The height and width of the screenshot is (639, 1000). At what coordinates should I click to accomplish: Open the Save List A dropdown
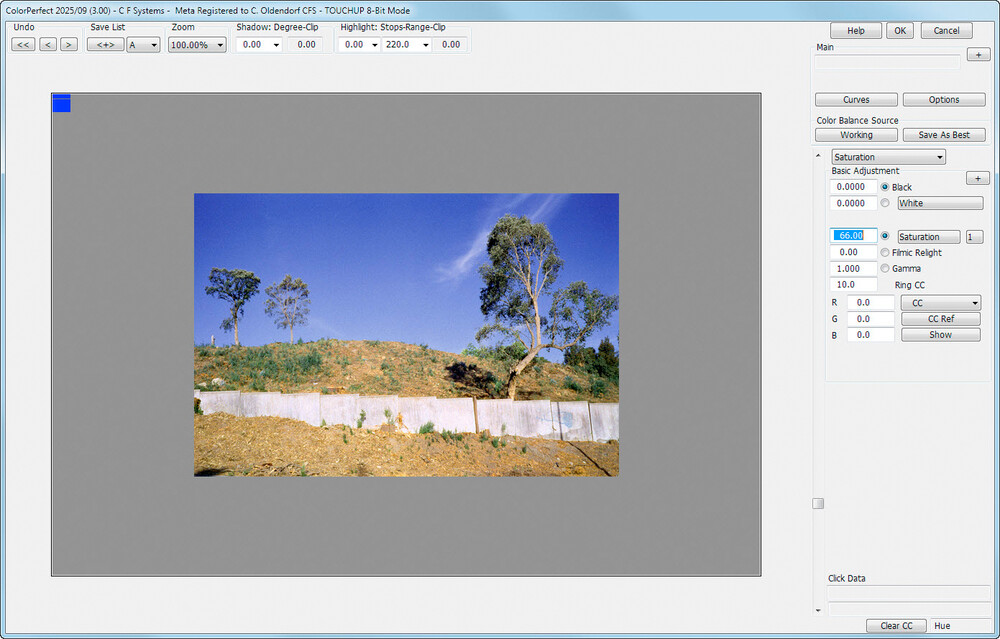[x=143, y=45]
